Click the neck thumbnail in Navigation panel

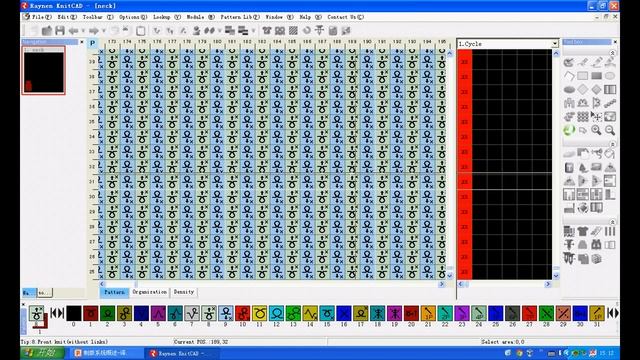[44, 70]
